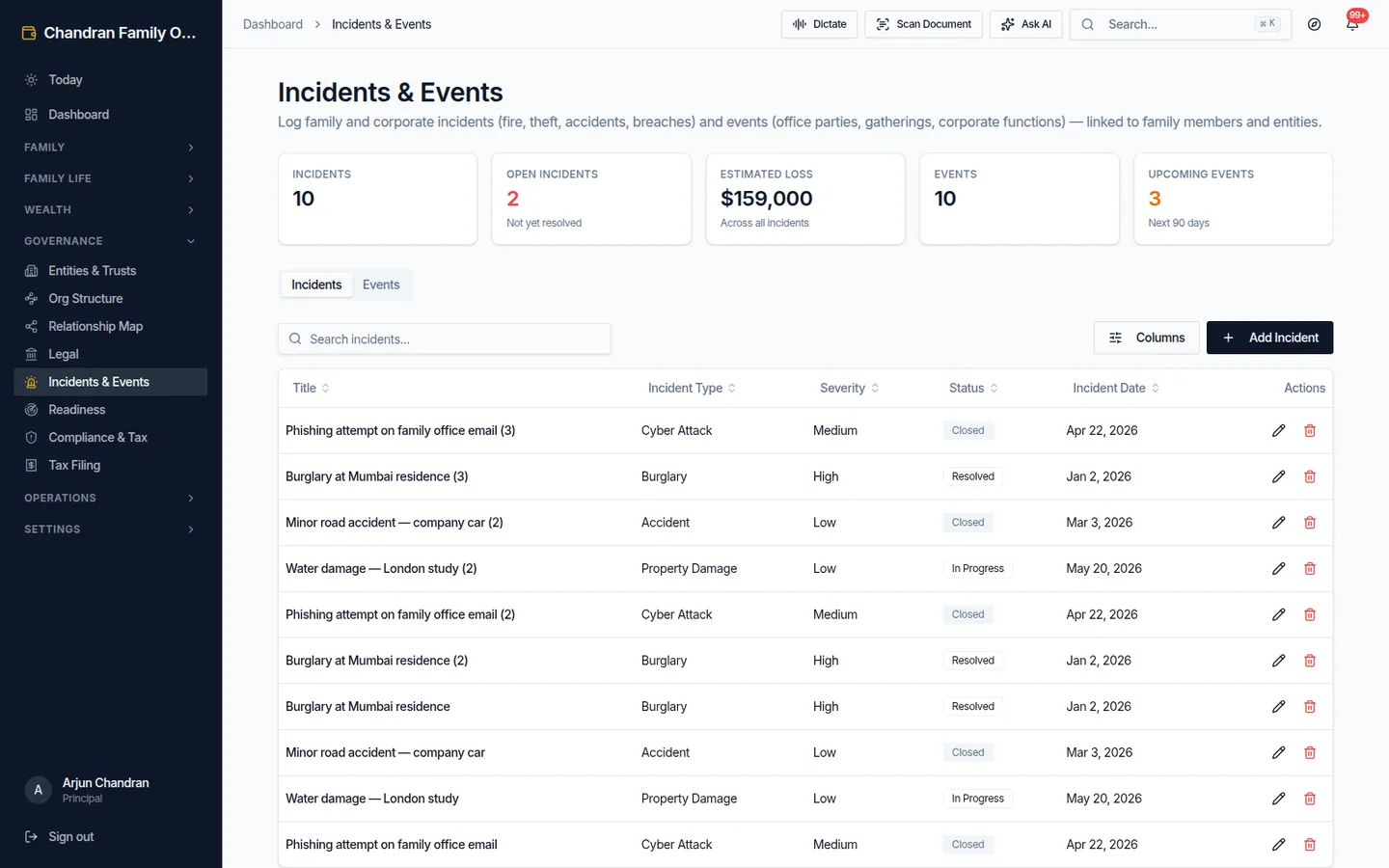Edit Burglary at Mumbai residence (3) row
Screen dimensions: 1389x868
[1278, 476]
